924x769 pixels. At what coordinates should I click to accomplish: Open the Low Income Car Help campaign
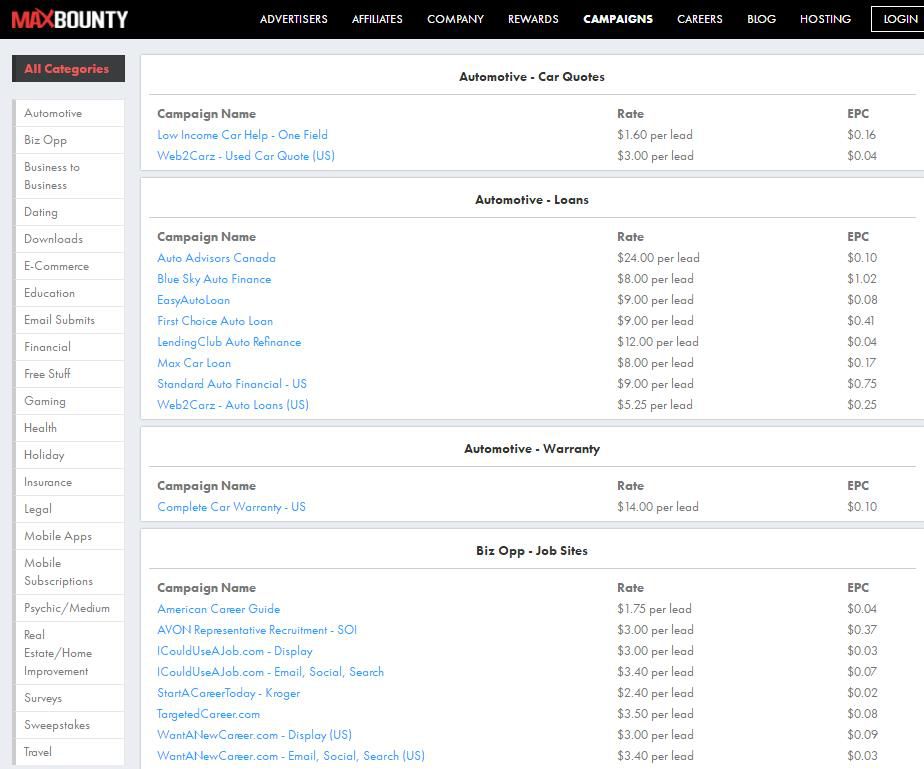click(242, 135)
